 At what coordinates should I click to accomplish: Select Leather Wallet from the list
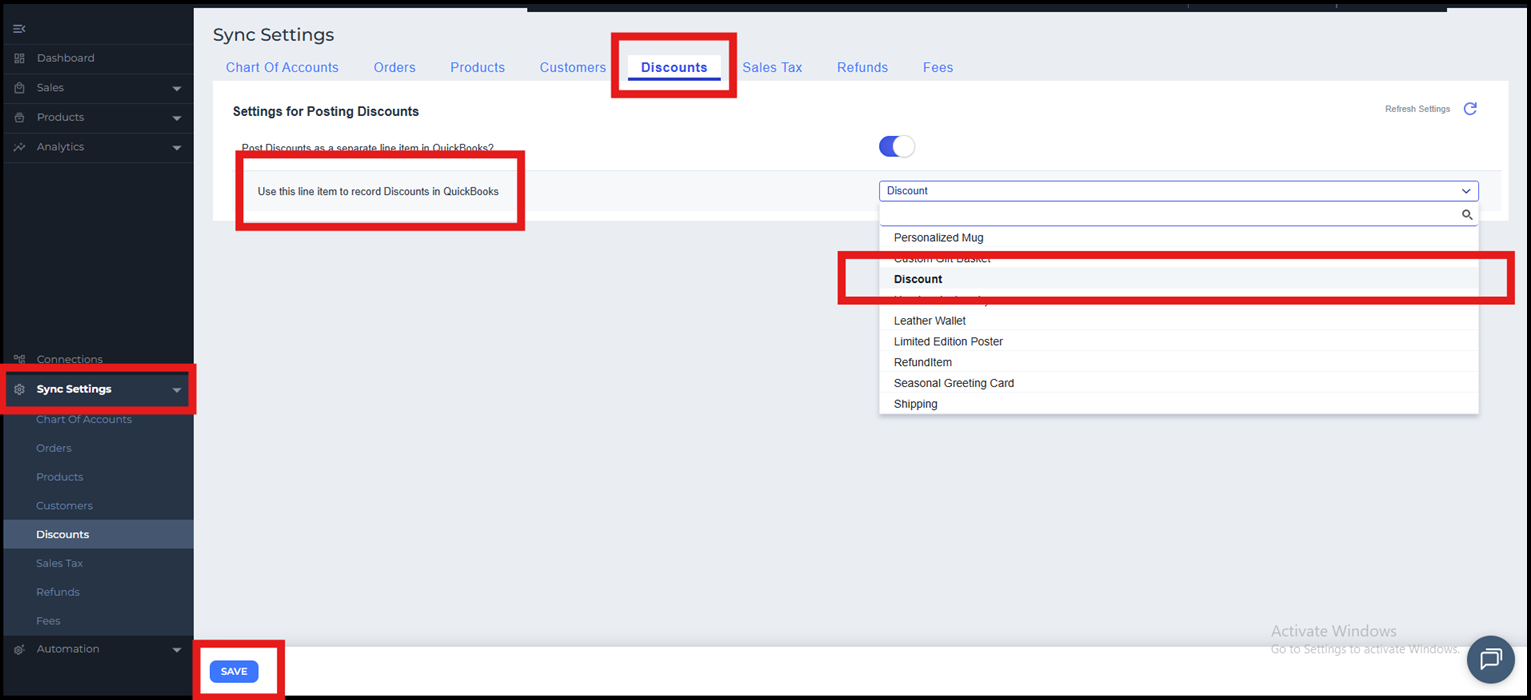click(1179, 321)
